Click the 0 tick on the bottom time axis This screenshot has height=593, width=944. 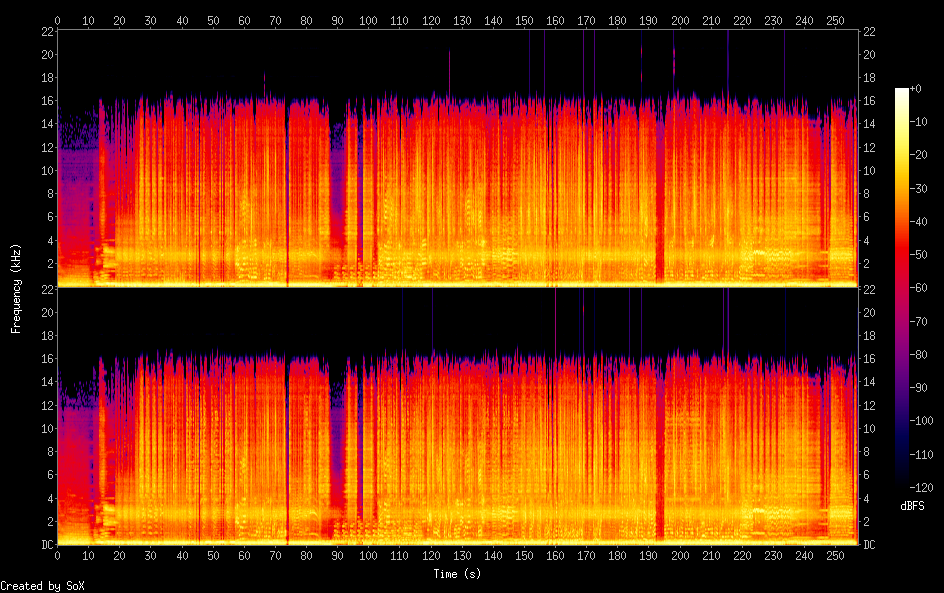(58, 557)
